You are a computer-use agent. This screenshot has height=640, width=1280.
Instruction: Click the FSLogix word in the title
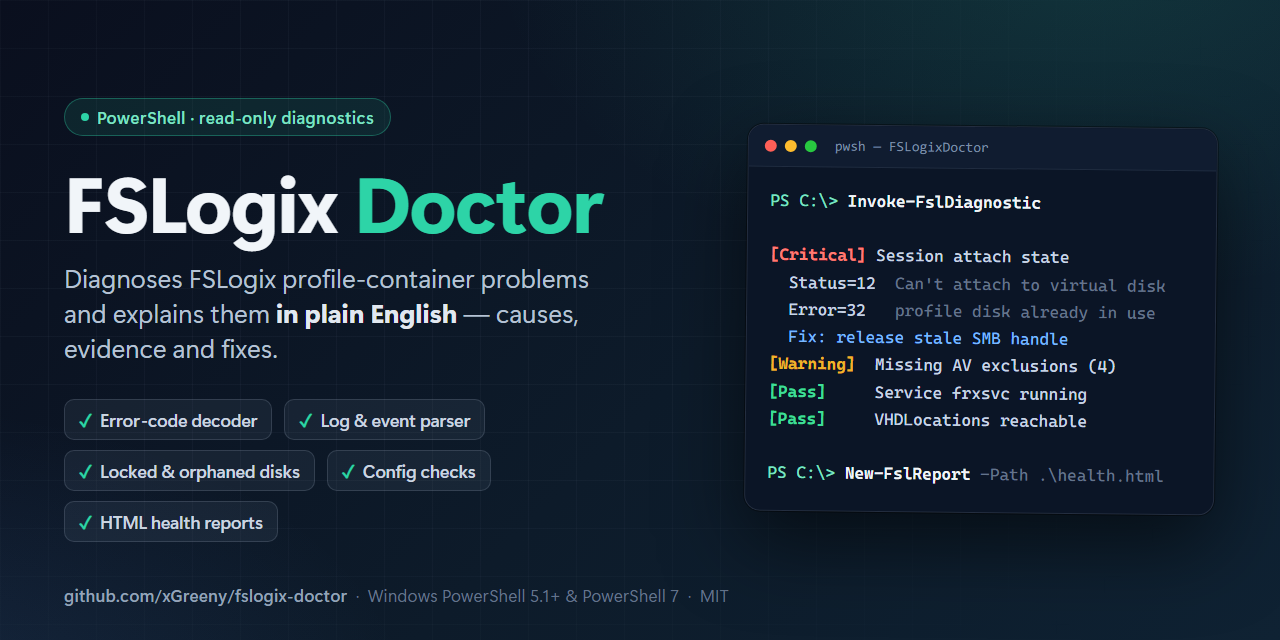pos(202,209)
